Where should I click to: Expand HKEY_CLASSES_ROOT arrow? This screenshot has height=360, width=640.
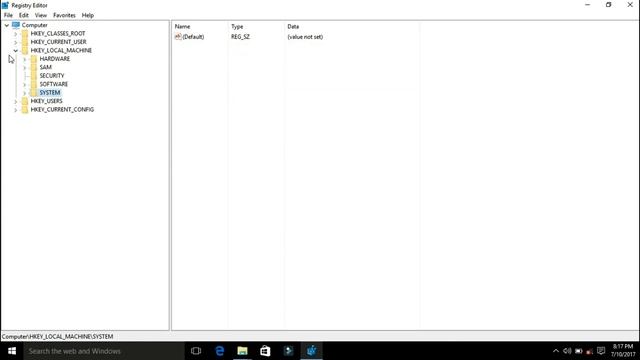pyautogui.click(x=16, y=34)
